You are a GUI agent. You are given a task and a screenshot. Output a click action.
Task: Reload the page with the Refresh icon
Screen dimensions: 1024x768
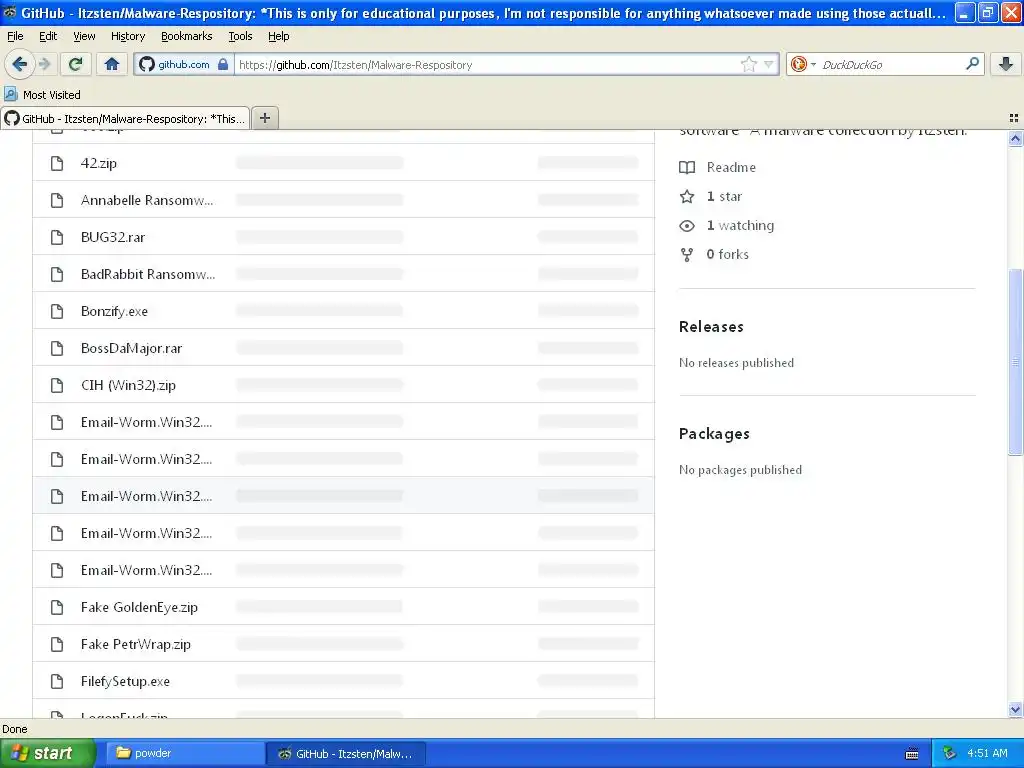click(x=76, y=64)
